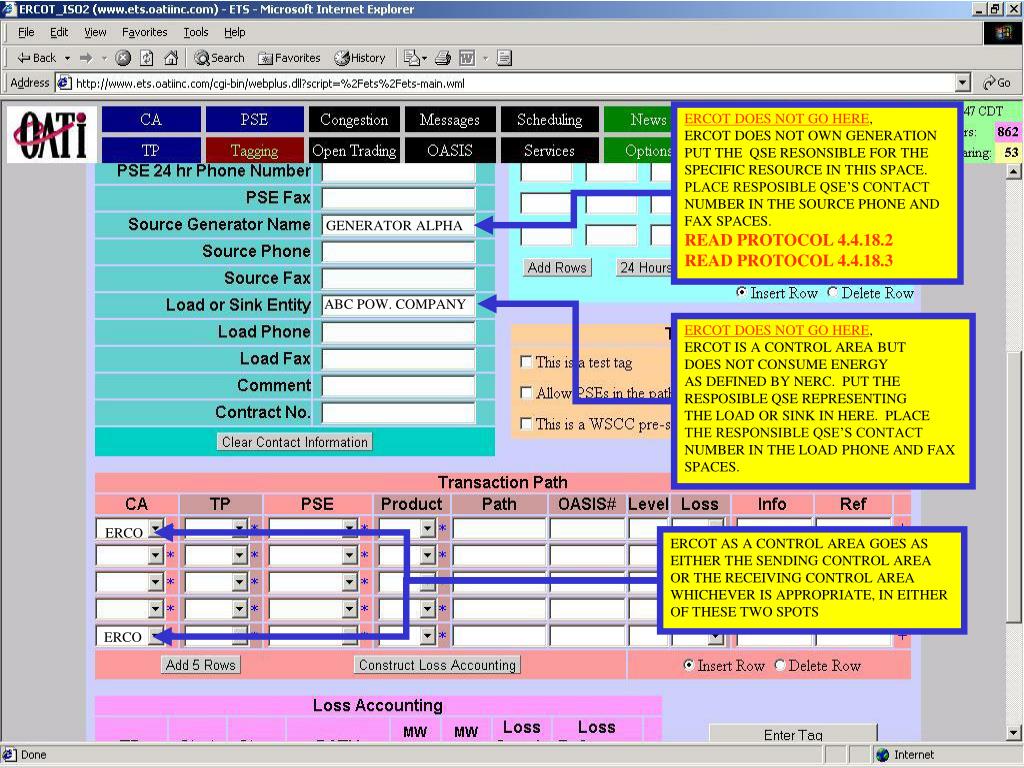Print the current page
The image size is (1024, 768).
443,58
